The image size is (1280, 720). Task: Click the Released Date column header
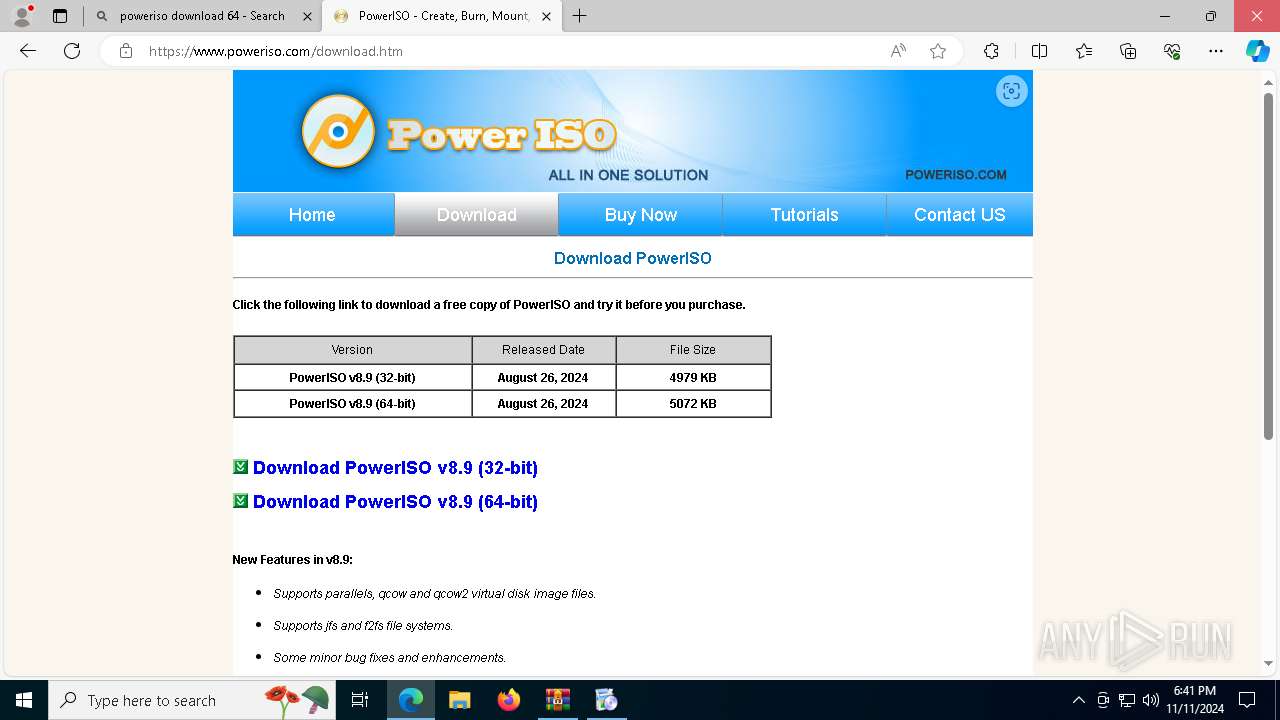click(x=543, y=350)
